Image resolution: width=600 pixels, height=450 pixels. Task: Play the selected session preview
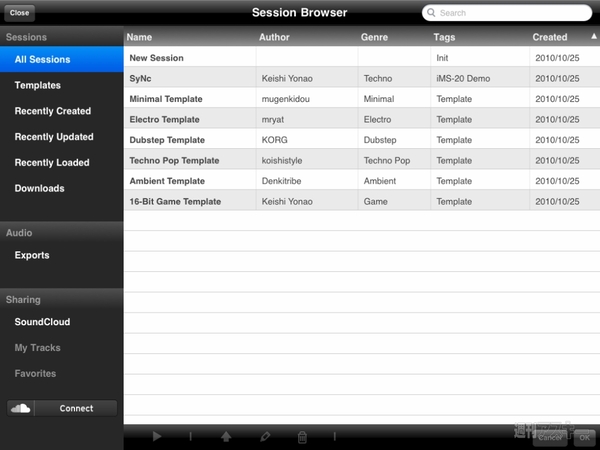pos(157,436)
